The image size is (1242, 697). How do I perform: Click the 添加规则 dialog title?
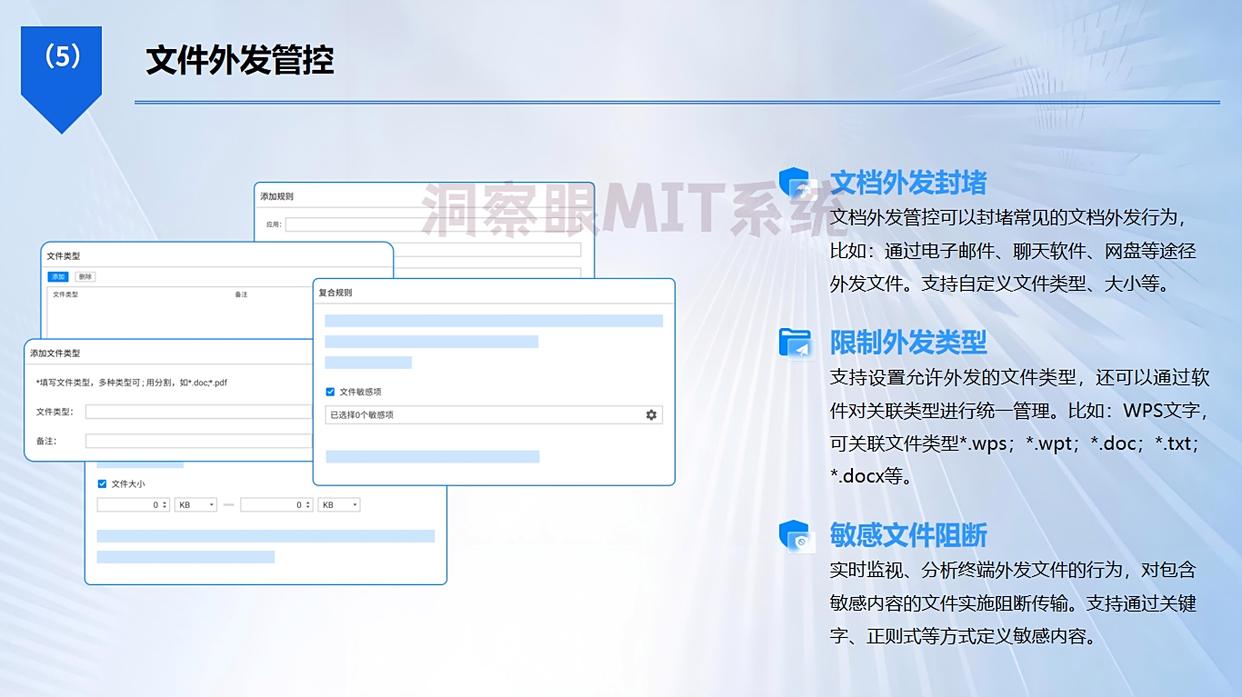277,197
